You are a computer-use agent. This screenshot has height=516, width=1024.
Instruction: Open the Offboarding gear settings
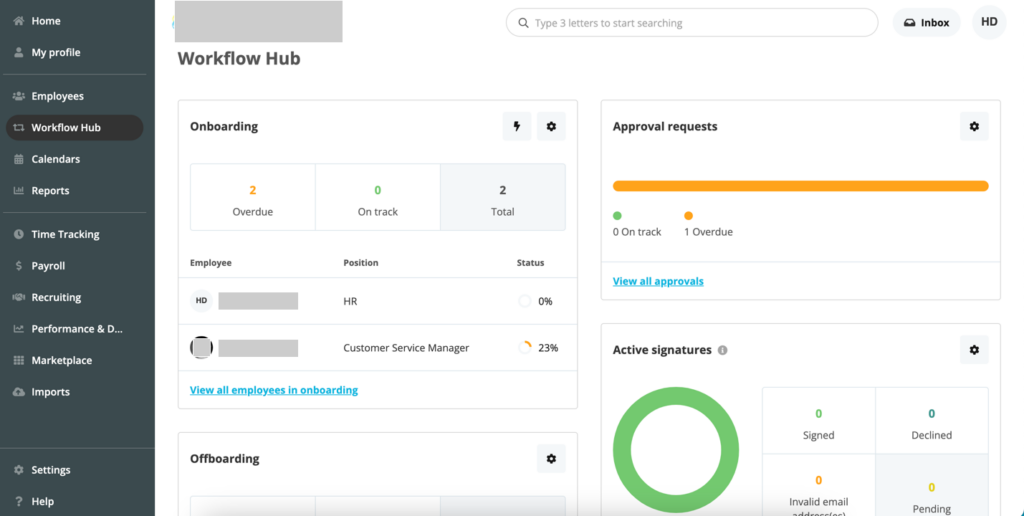551,459
